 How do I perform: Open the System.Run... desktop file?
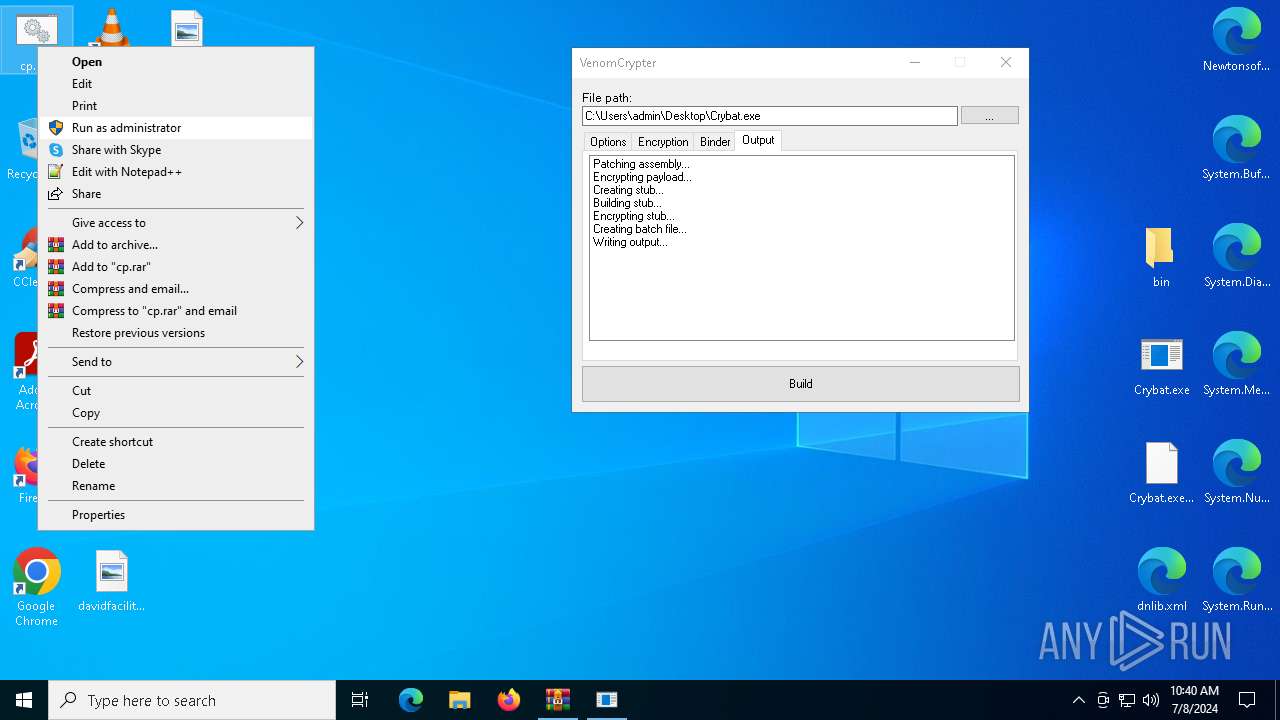click(1237, 581)
